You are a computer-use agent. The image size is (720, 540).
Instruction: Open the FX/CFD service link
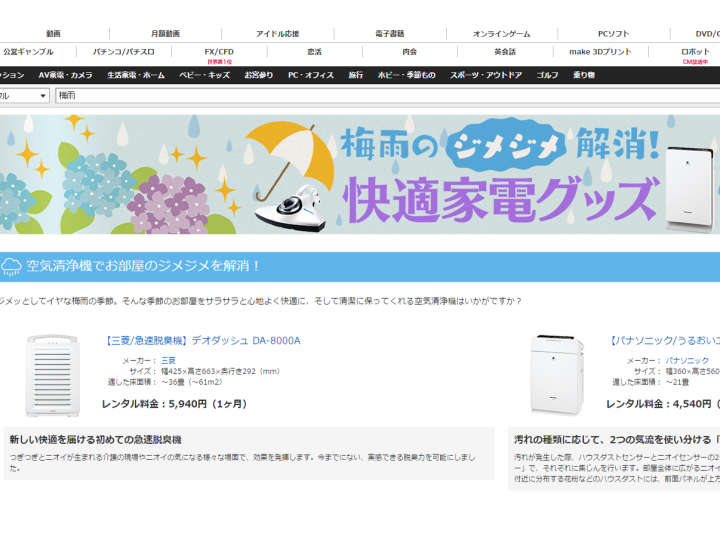click(219, 51)
